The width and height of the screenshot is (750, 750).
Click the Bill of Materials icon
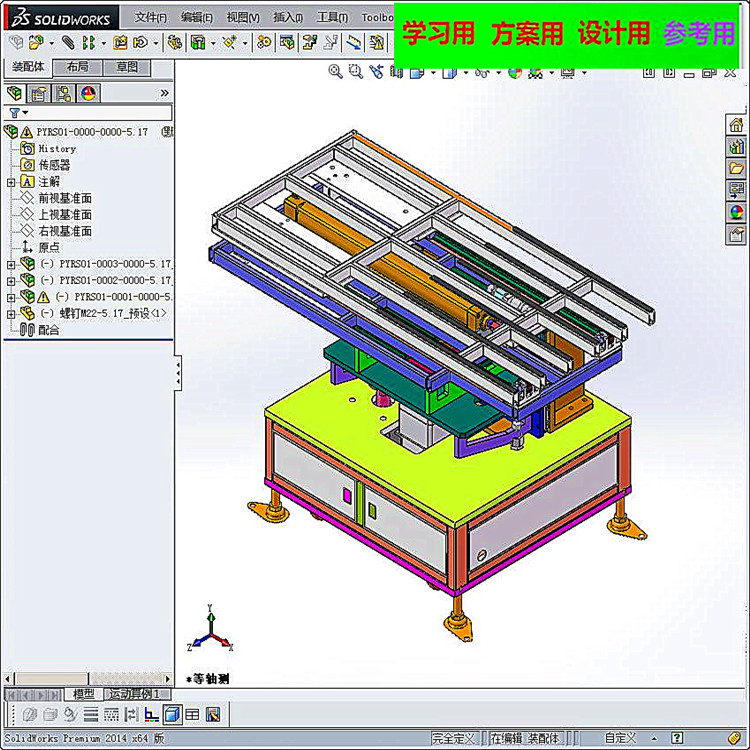coord(287,43)
